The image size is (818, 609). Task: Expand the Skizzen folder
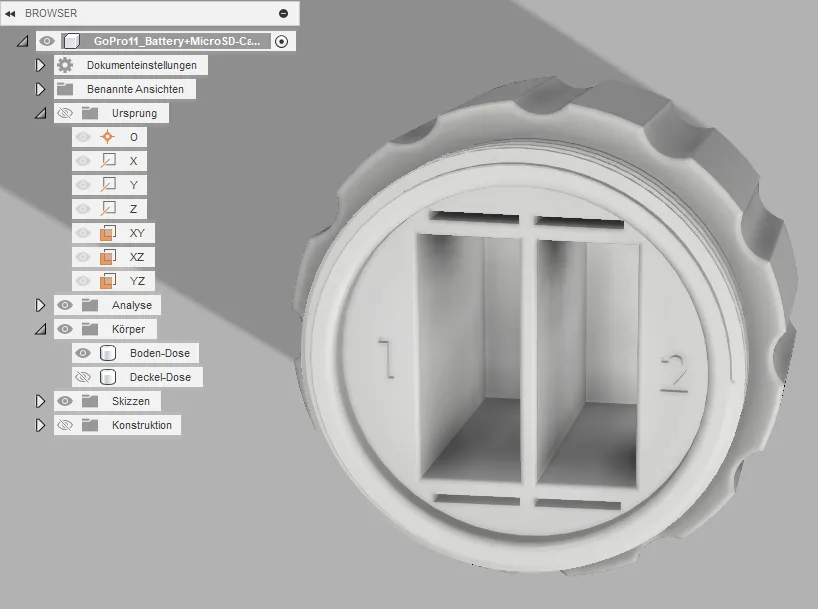pyautogui.click(x=41, y=401)
